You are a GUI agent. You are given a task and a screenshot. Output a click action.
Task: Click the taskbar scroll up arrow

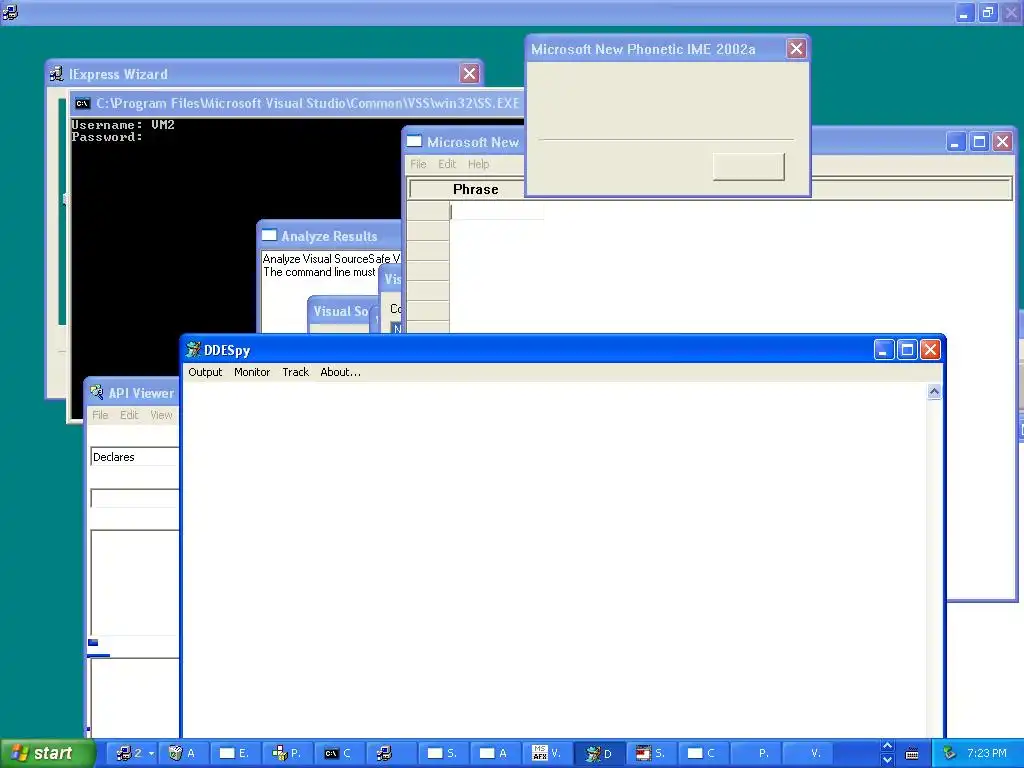tap(887, 746)
